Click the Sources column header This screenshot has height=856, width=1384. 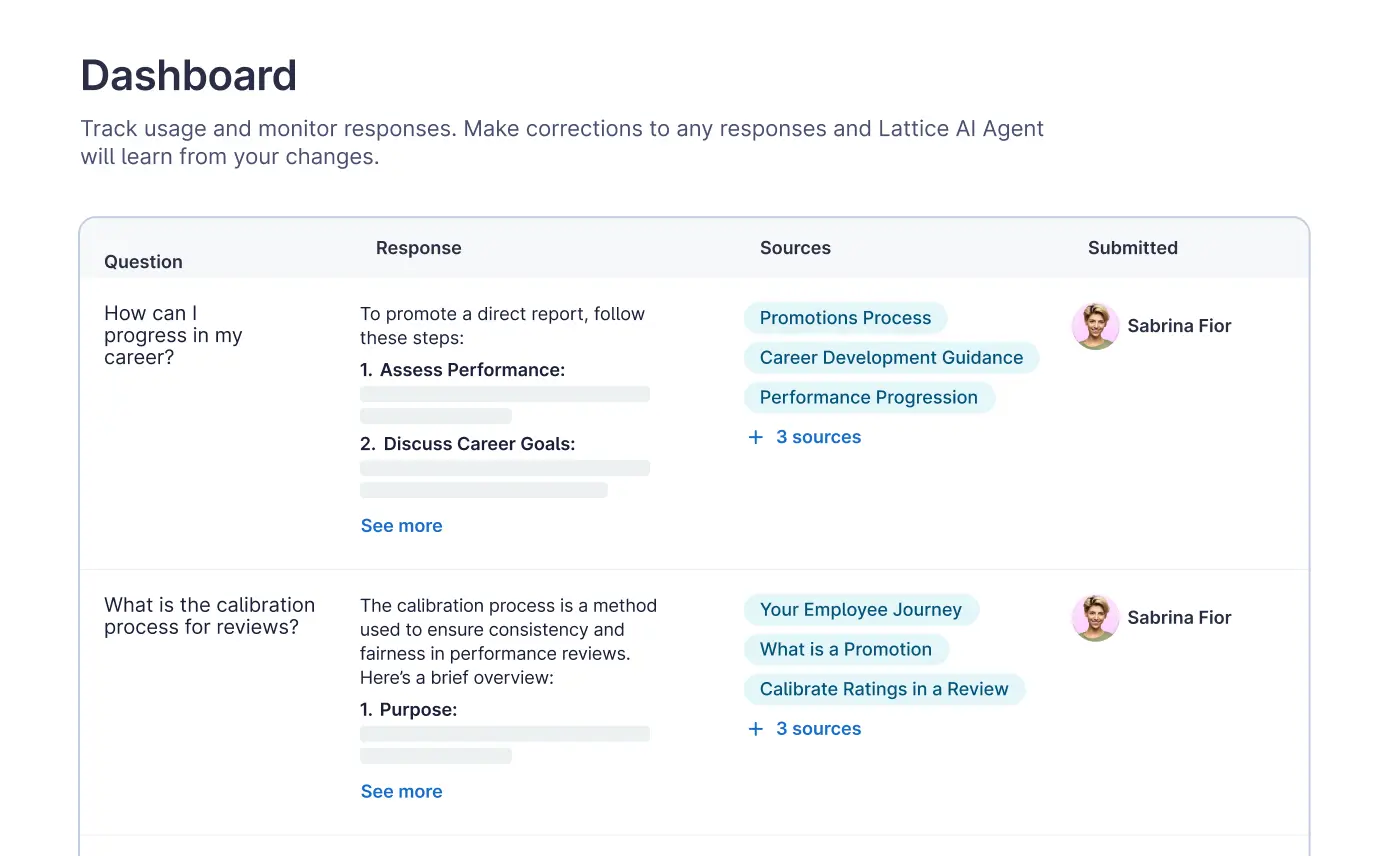point(795,248)
